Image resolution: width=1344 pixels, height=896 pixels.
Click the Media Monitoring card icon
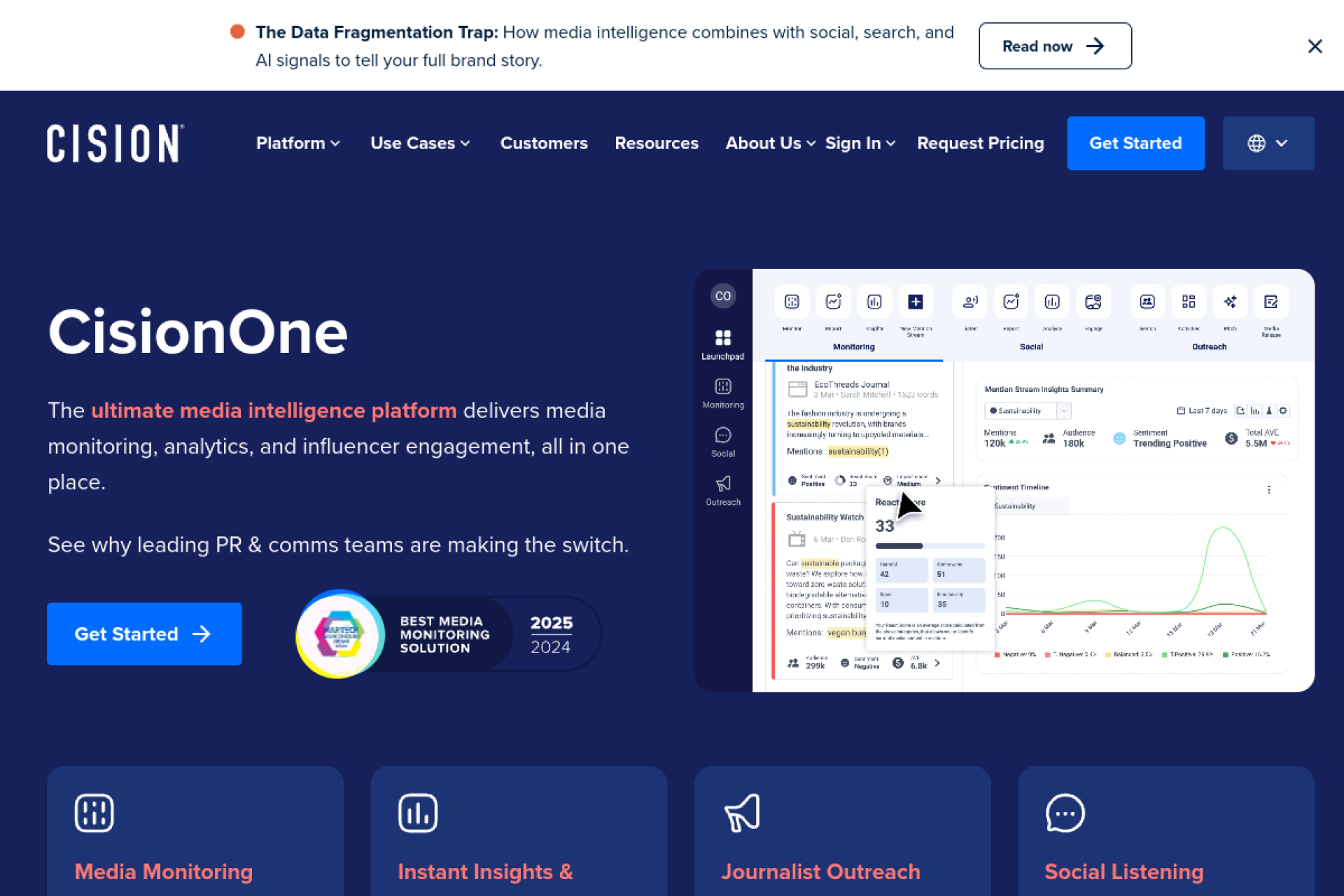click(x=94, y=813)
